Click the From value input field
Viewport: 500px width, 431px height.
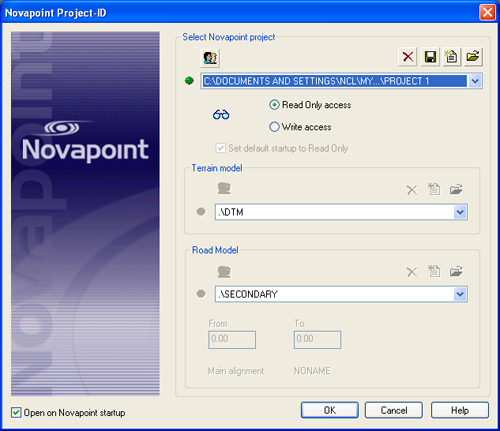[232, 339]
